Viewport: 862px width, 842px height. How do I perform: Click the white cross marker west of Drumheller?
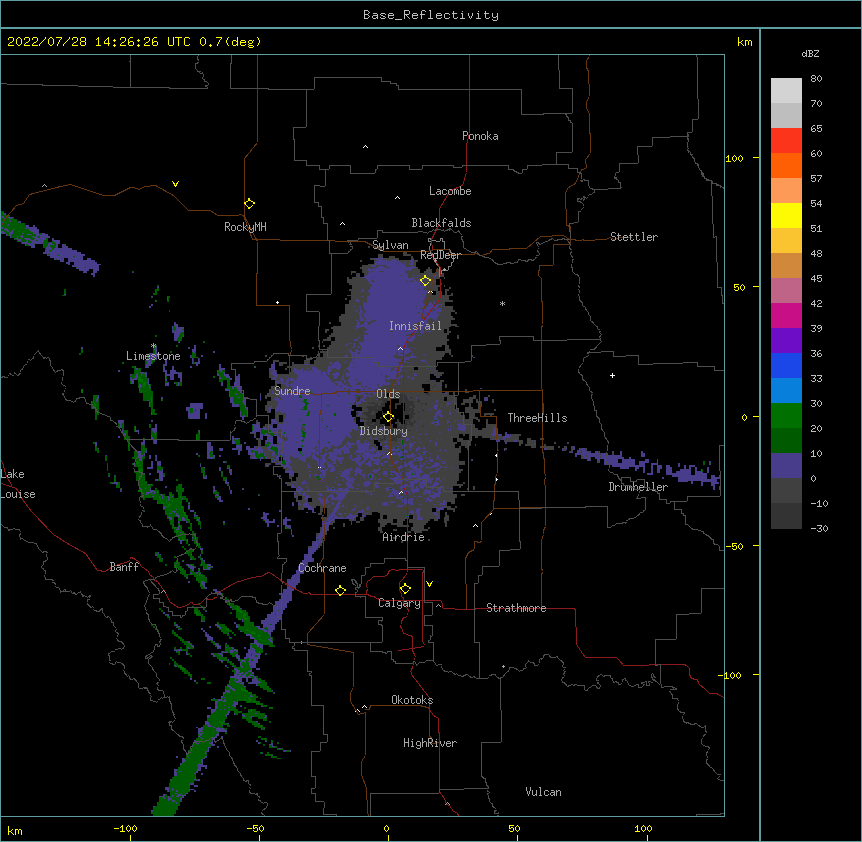pos(612,375)
